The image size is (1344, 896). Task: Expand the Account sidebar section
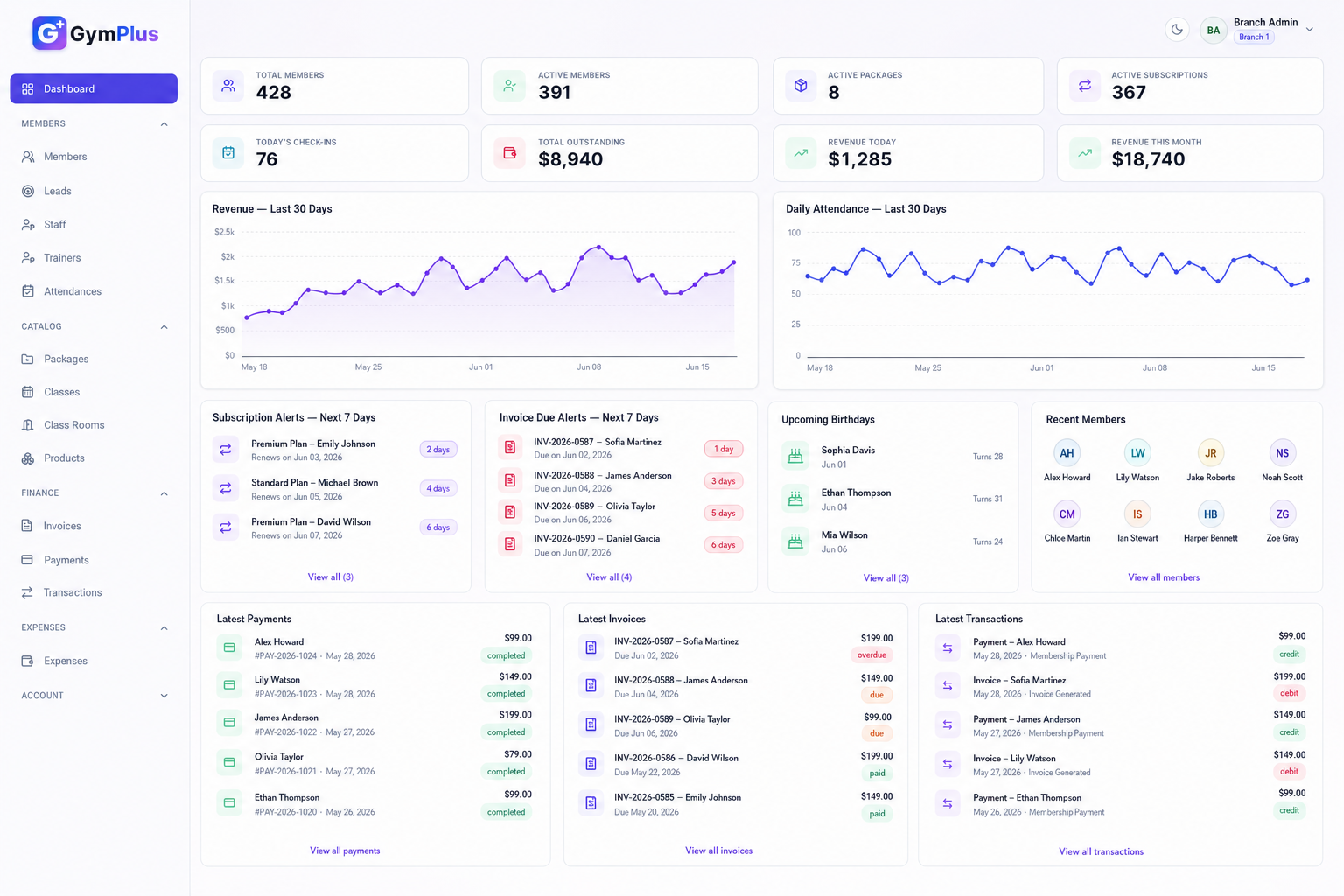tap(164, 696)
